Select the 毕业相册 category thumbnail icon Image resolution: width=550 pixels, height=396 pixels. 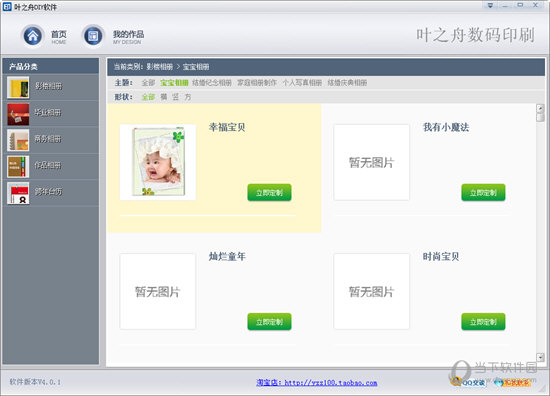18,114
